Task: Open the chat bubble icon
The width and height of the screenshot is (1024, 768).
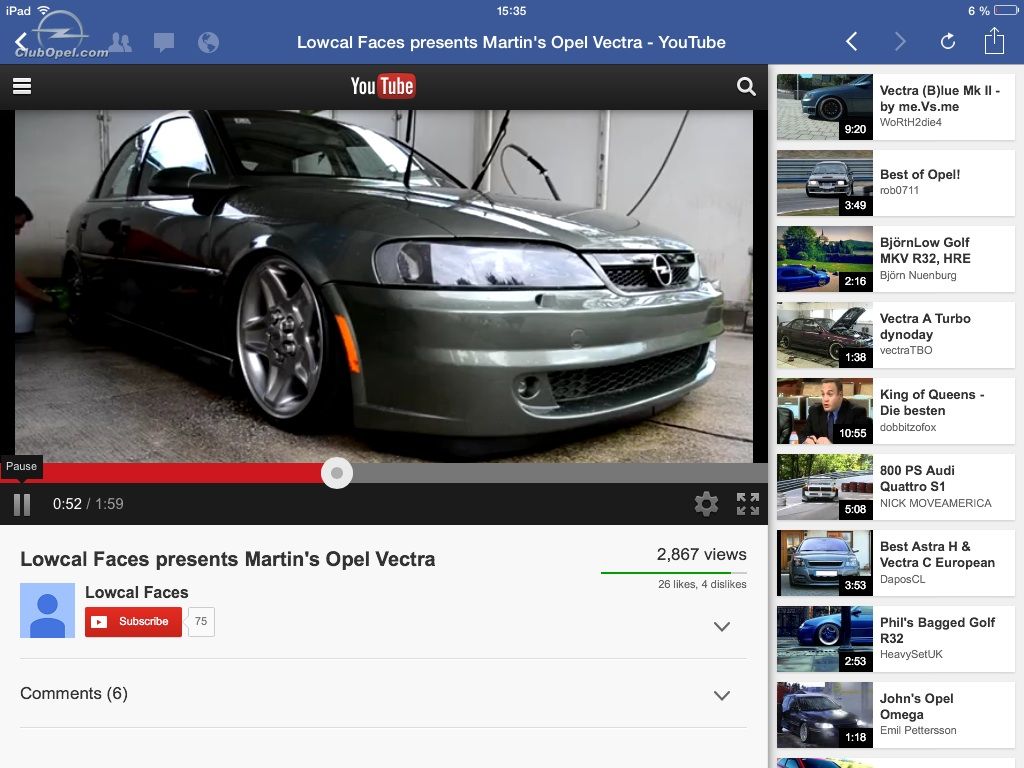Action: tap(164, 43)
